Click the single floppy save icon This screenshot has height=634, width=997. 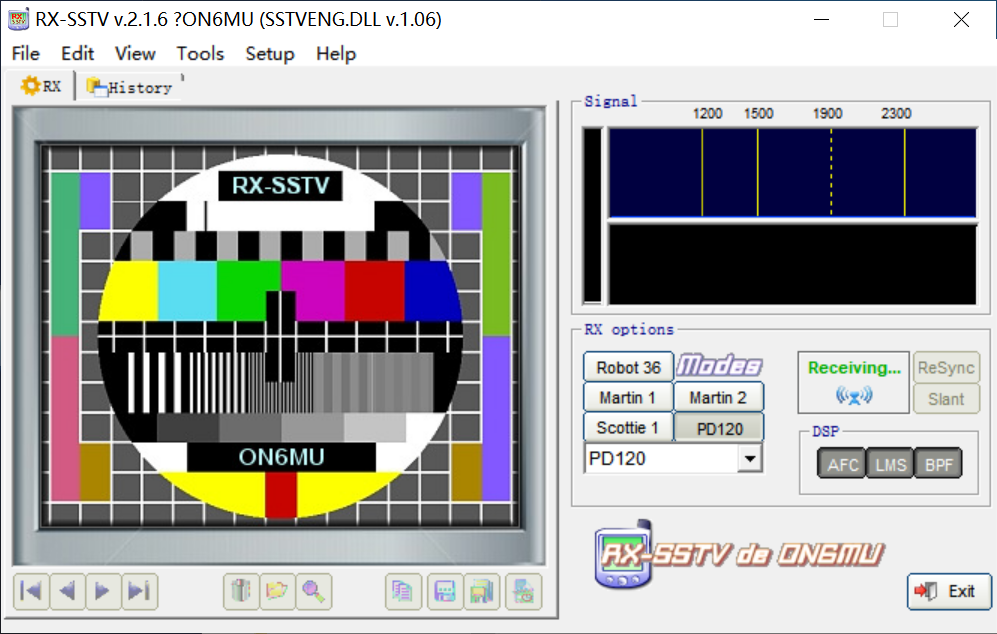[x=445, y=591]
